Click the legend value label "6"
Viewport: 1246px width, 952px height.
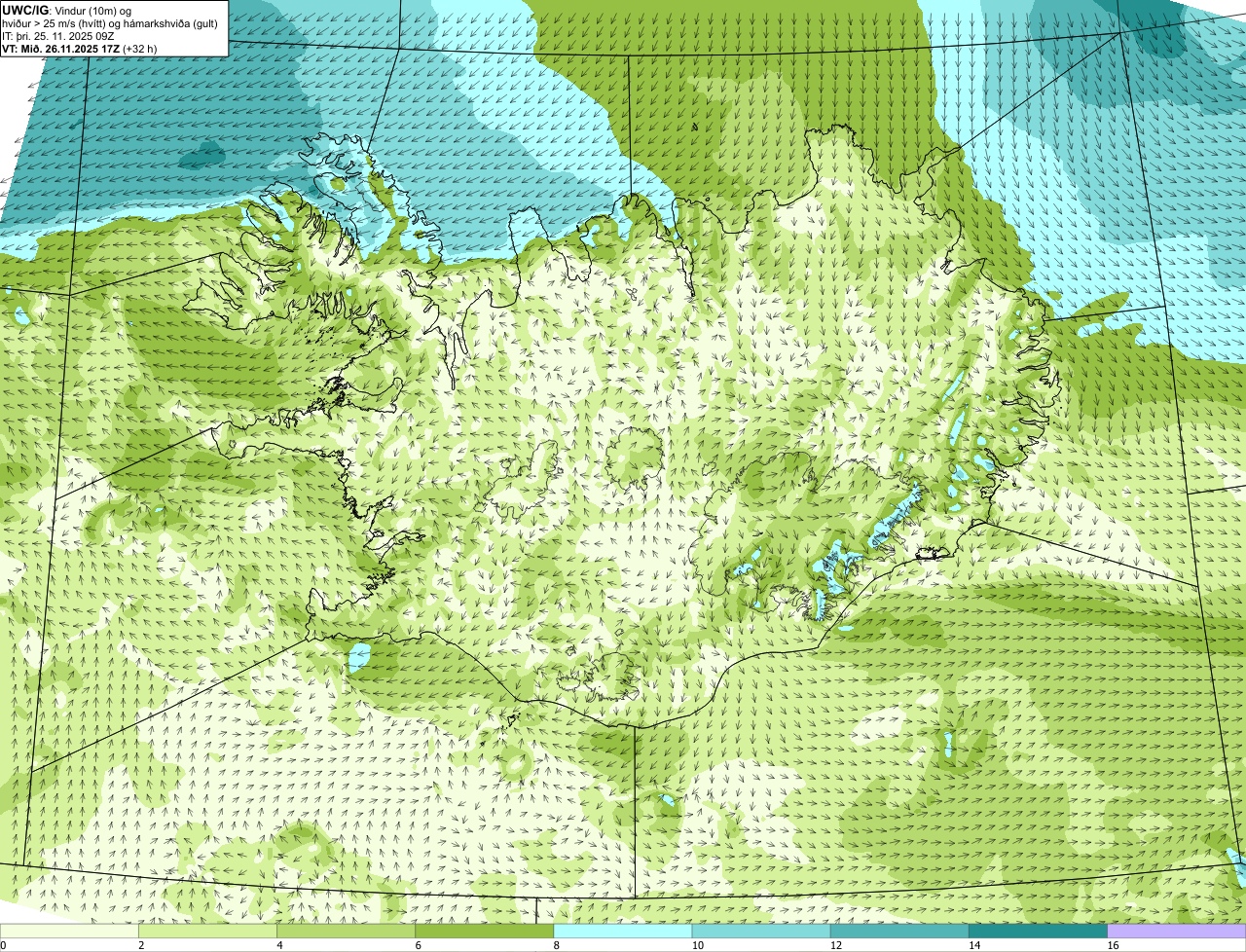point(419,945)
